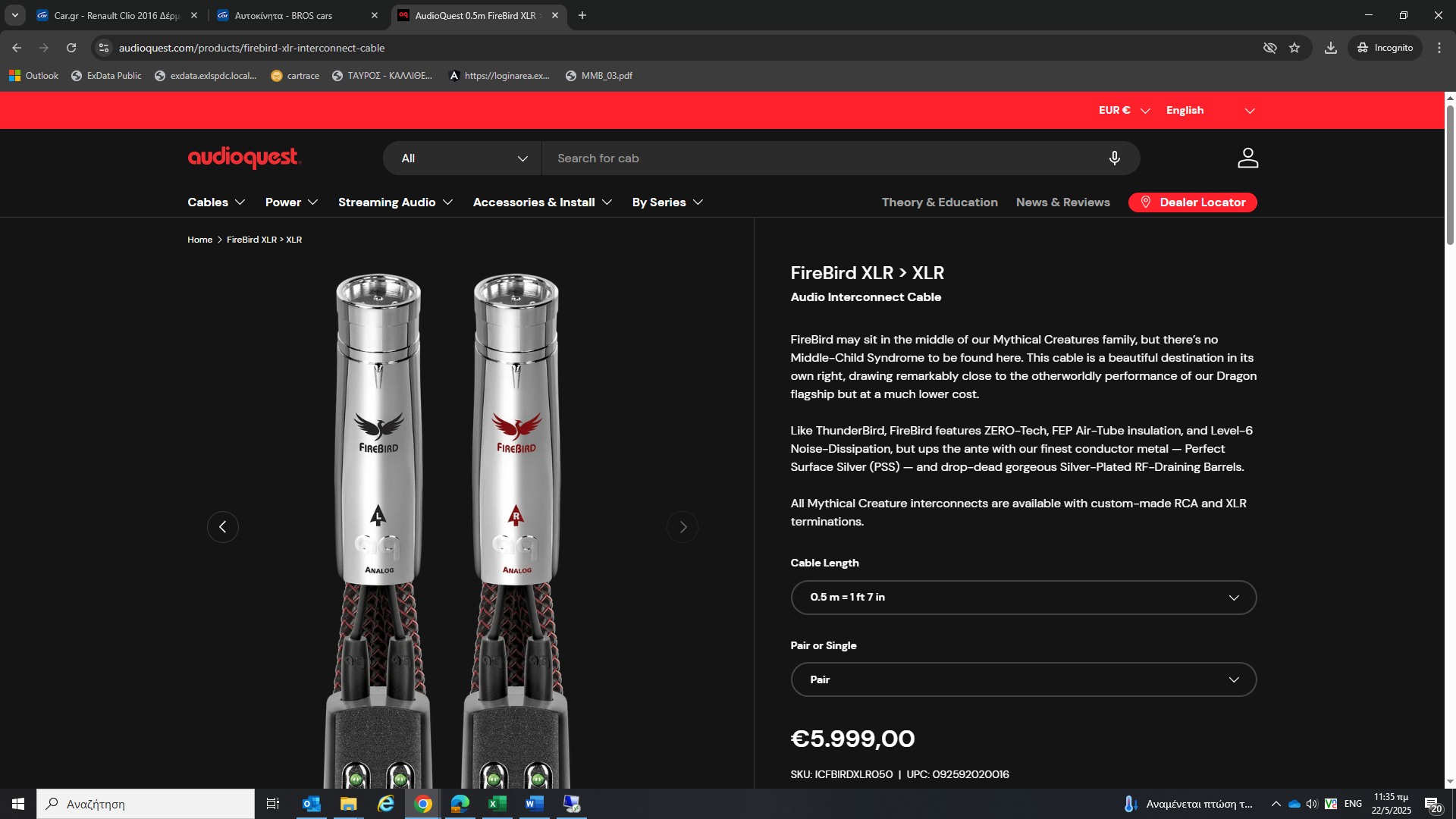Open the user account icon
Viewport: 1456px width, 819px height.
(1247, 158)
